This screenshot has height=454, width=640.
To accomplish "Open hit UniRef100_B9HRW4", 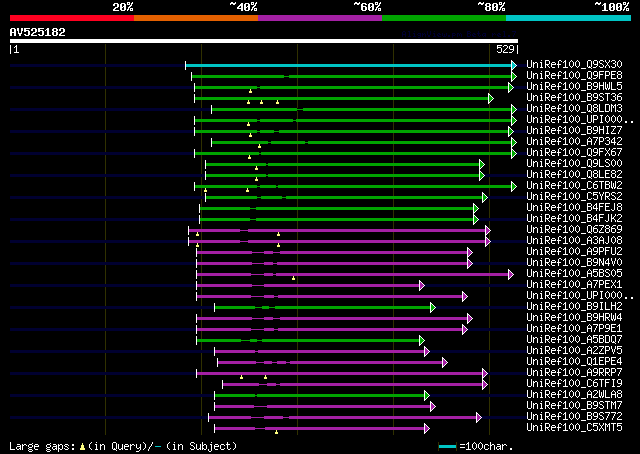I will coord(574,318).
